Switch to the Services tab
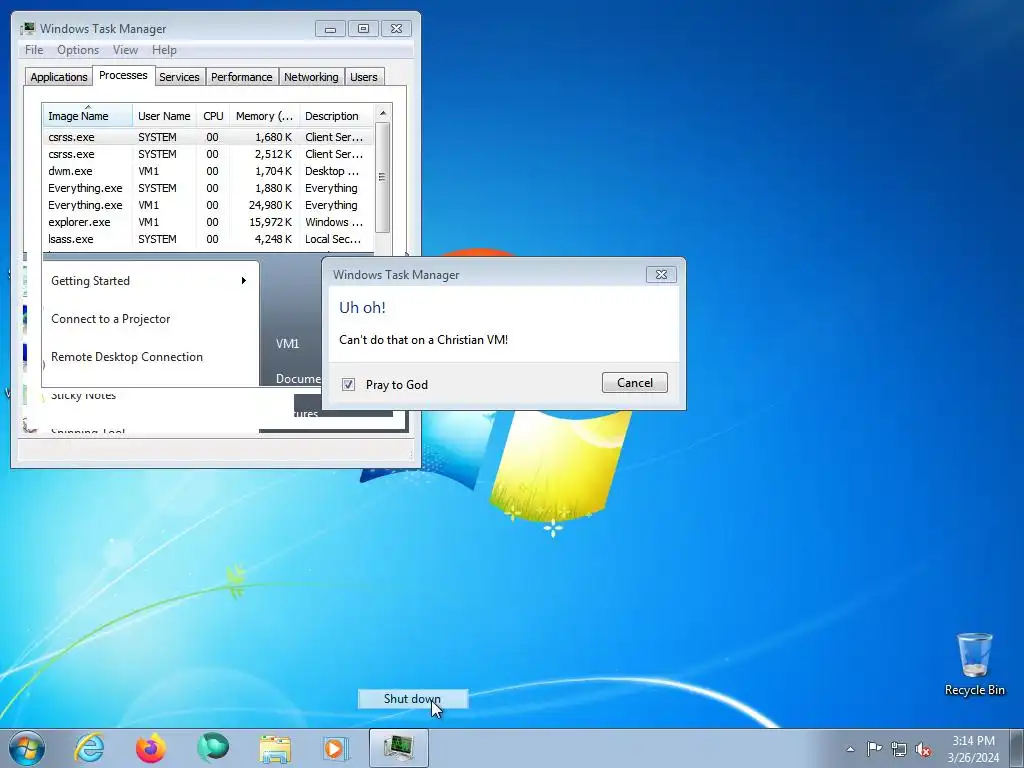Viewport: 1024px width, 768px height. coord(179,77)
